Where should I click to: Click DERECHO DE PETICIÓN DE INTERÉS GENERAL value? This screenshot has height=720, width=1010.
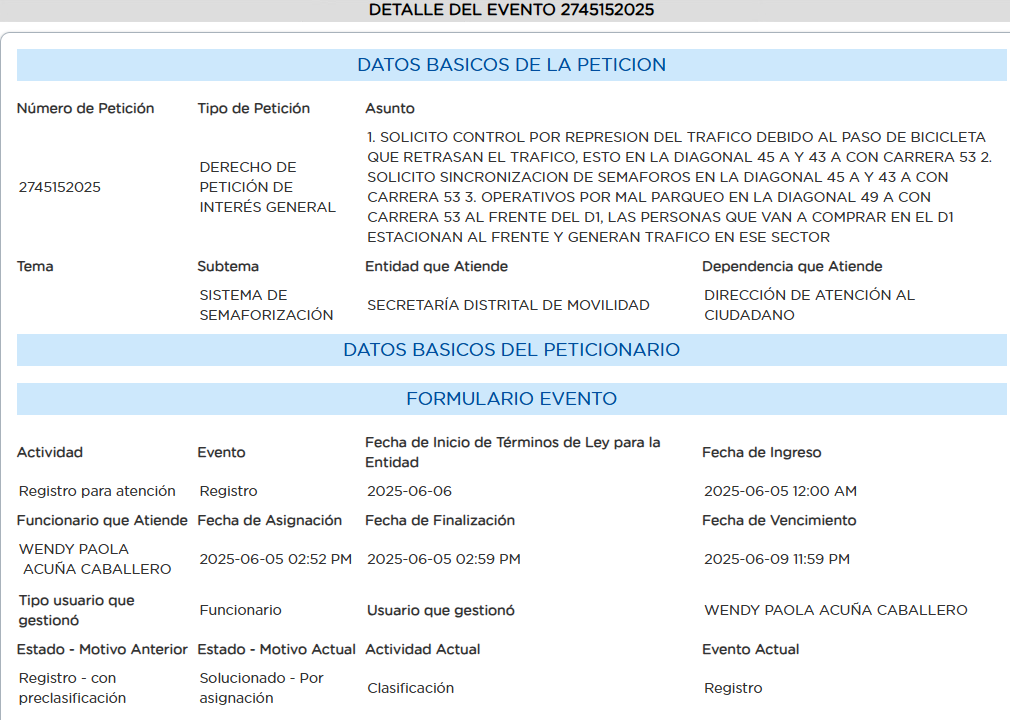(x=267, y=187)
